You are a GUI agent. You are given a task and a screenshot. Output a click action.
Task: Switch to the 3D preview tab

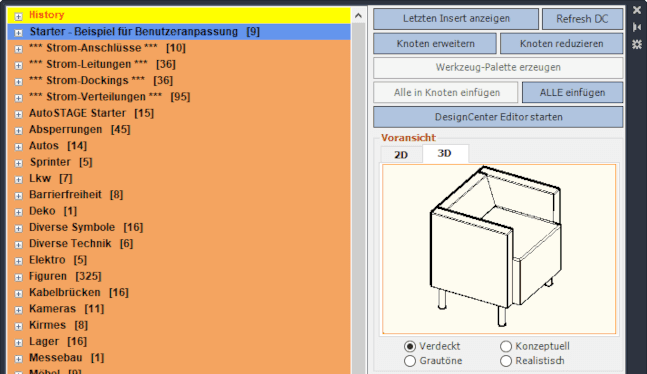pos(445,153)
